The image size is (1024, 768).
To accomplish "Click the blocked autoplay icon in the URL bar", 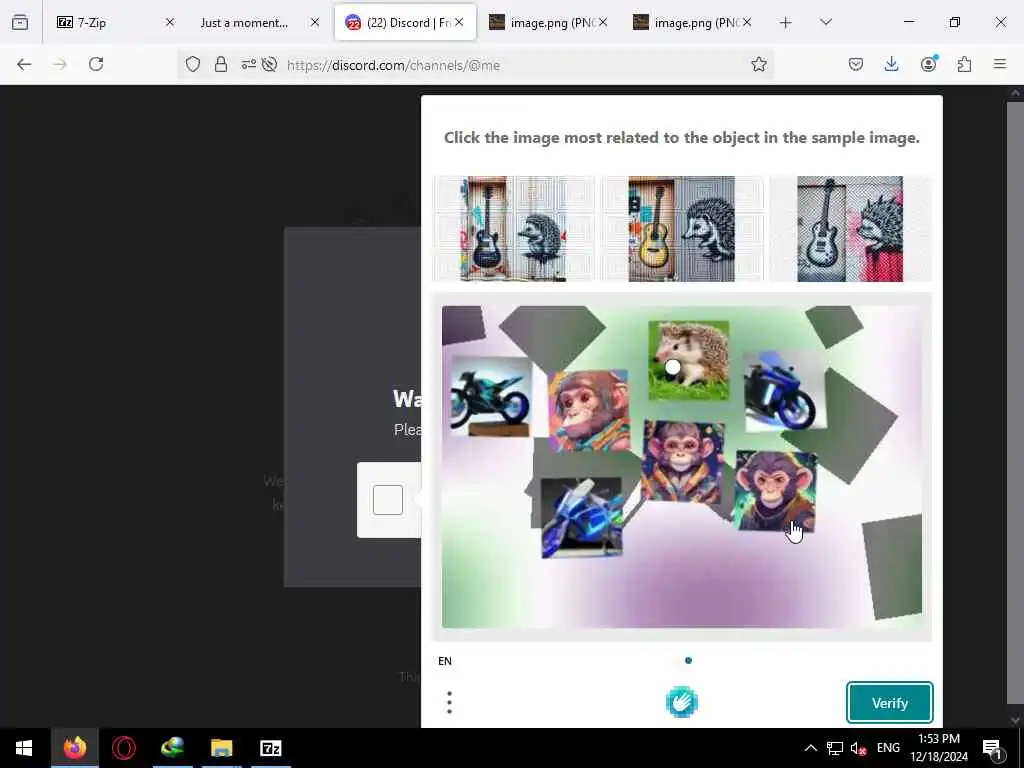I will pos(269,64).
